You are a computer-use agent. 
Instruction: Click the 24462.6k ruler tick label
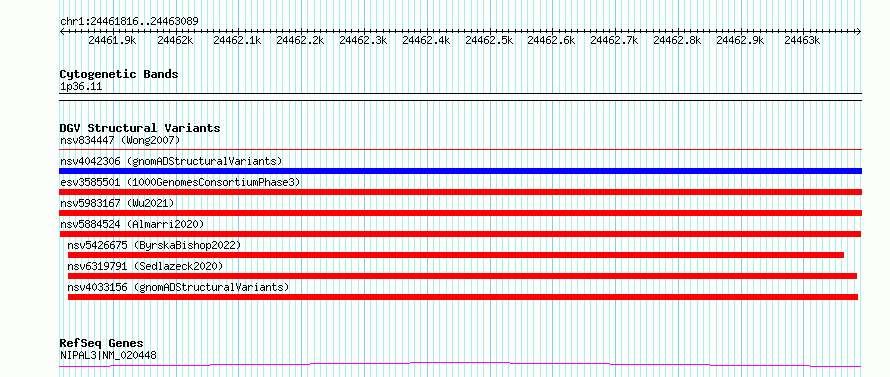[552, 40]
